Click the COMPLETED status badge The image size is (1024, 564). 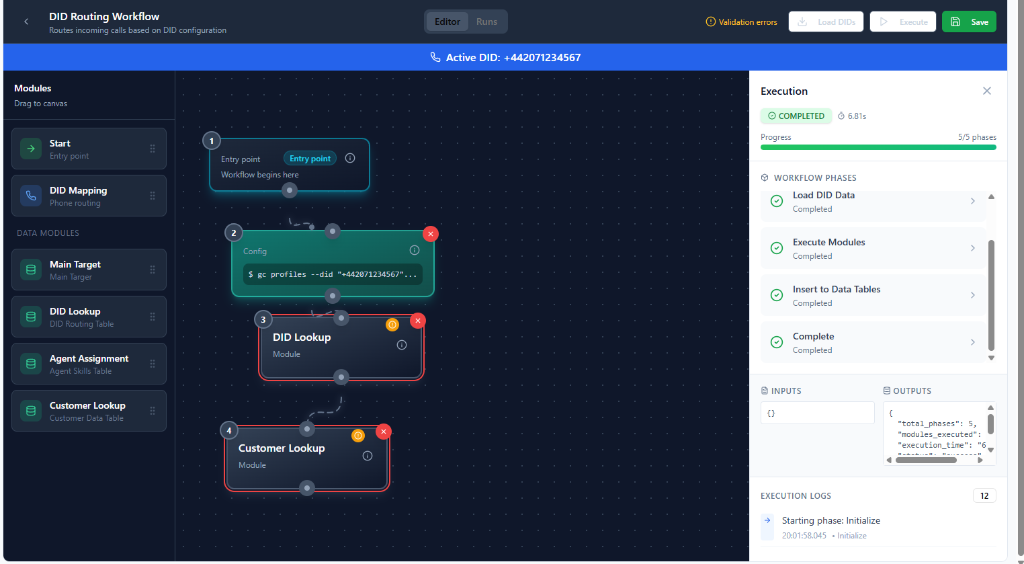(x=796, y=116)
